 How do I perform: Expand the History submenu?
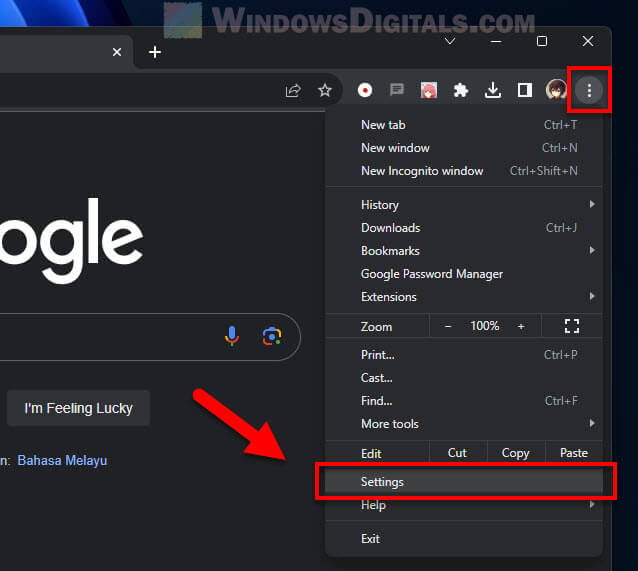[464, 205]
